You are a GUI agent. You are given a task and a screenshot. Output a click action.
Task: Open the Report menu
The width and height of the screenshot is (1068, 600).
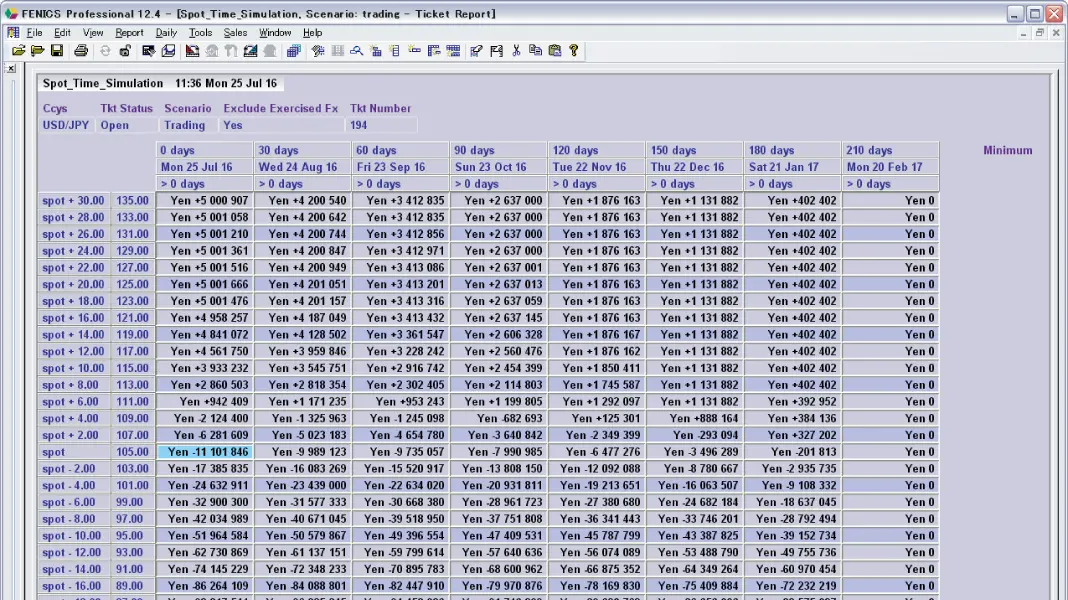(x=129, y=33)
